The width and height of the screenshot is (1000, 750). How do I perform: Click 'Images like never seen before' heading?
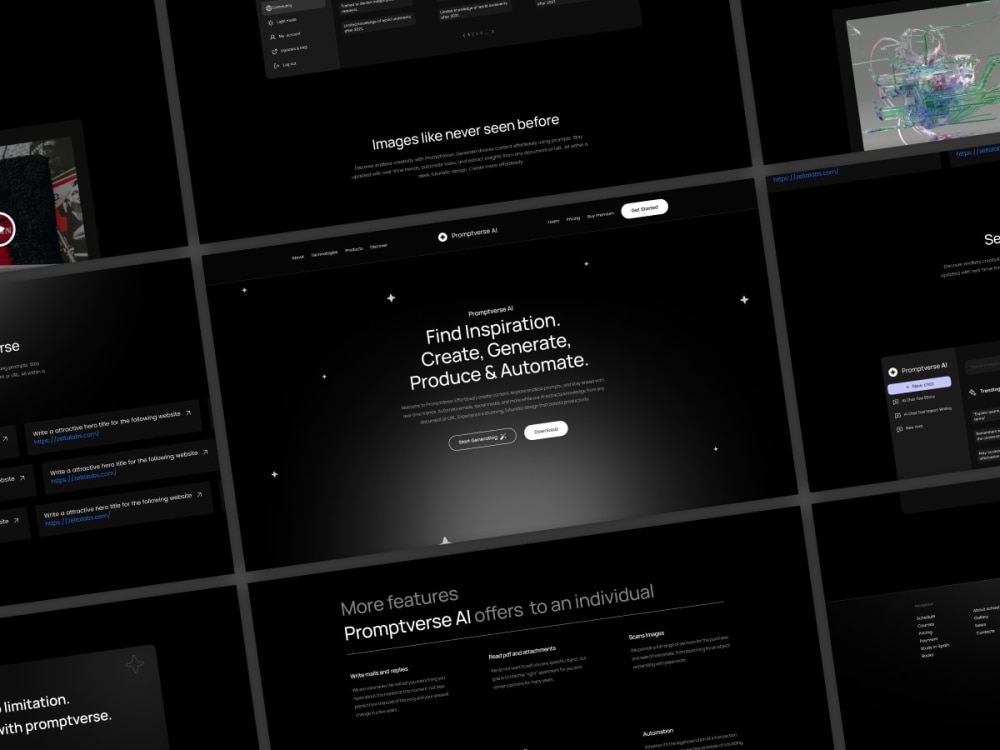point(466,131)
